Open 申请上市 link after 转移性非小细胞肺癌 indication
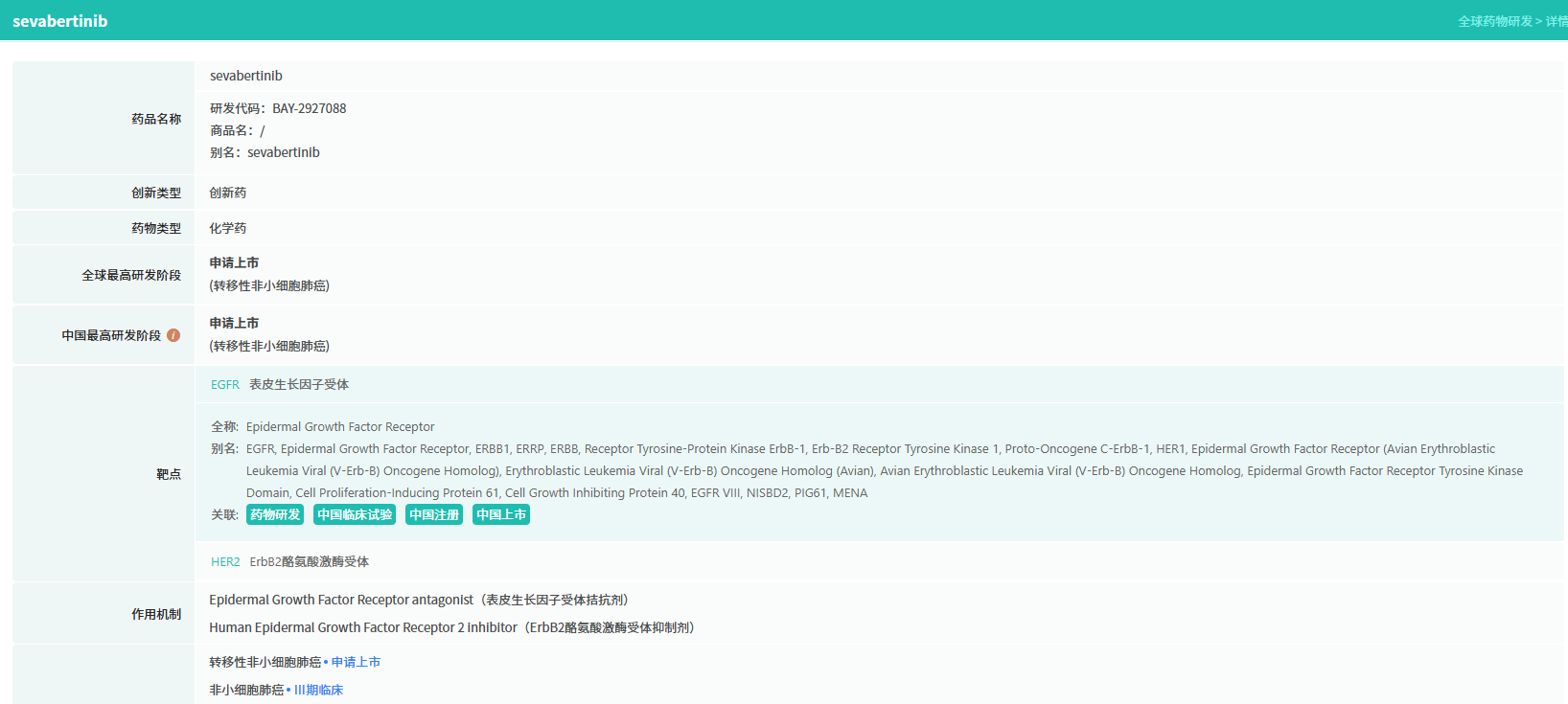The height and width of the screenshot is (704, 1568). pyautogui.click(x=356, y=663)
